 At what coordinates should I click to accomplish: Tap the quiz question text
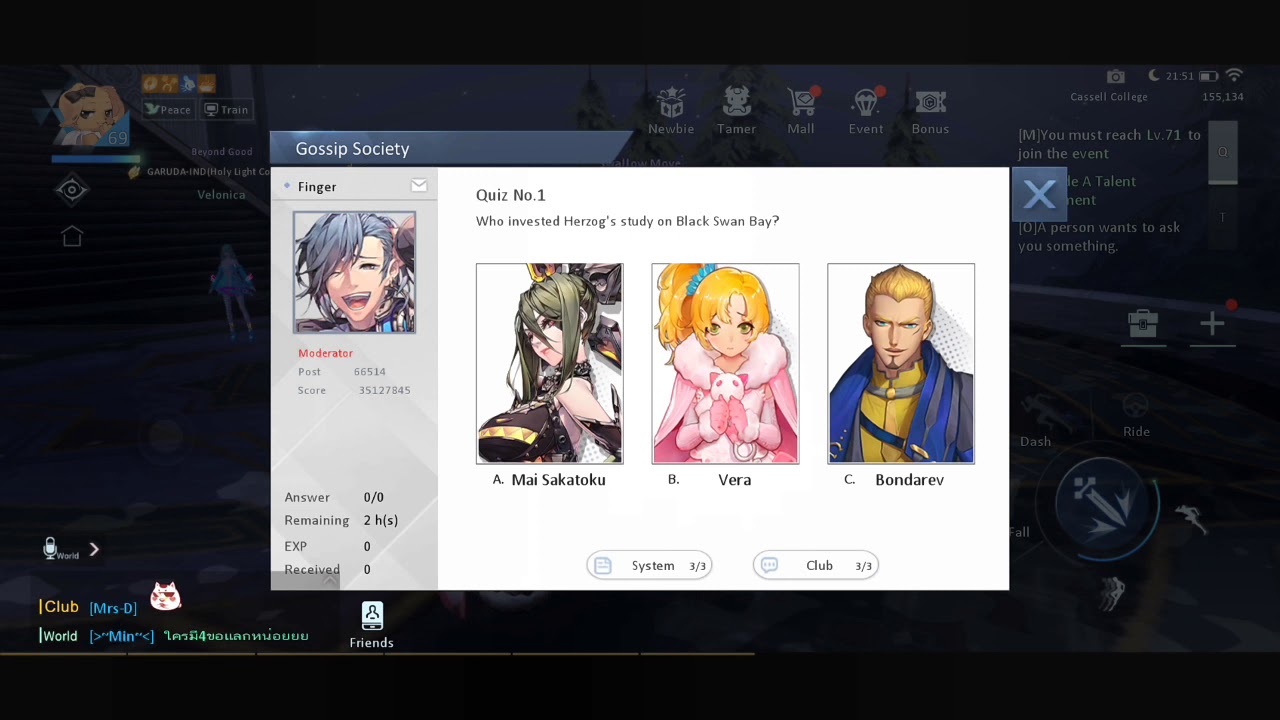(627, 221)
